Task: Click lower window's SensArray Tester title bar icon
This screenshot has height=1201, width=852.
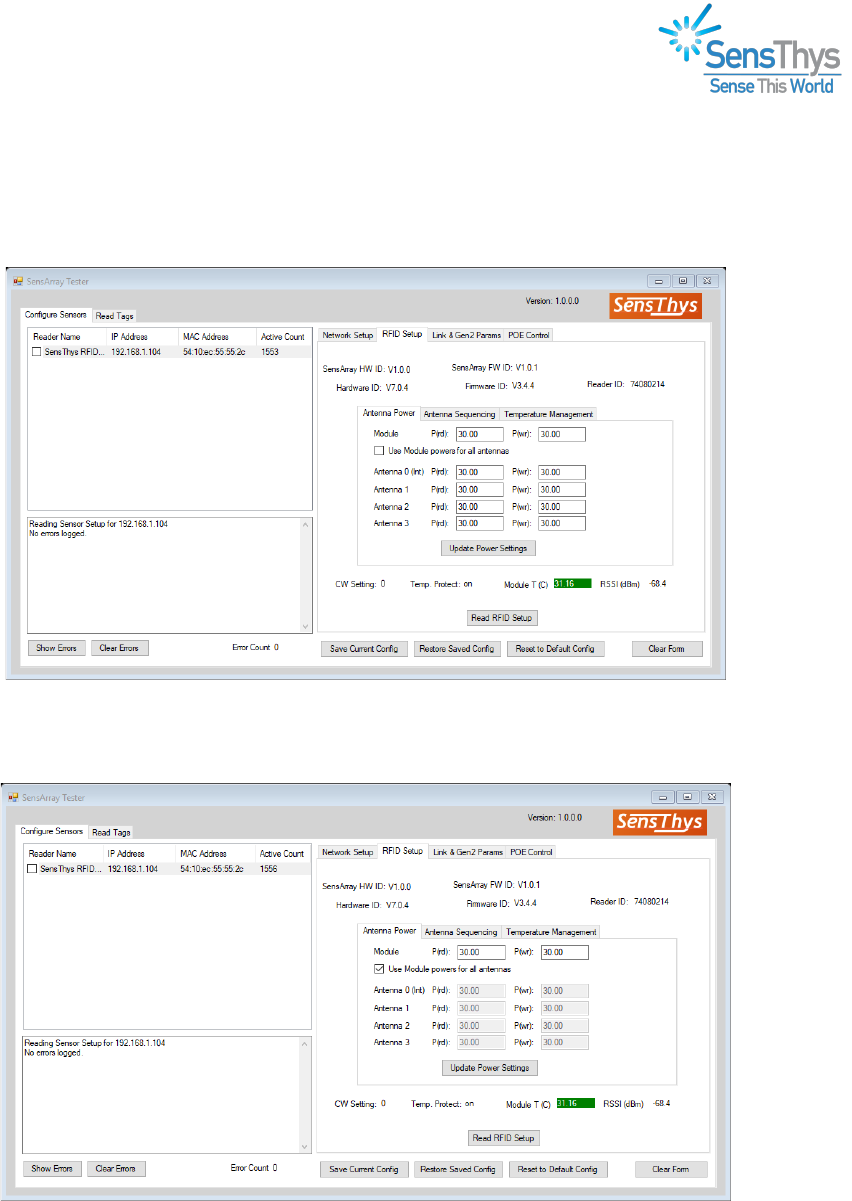Action: [x=15, y=798]
